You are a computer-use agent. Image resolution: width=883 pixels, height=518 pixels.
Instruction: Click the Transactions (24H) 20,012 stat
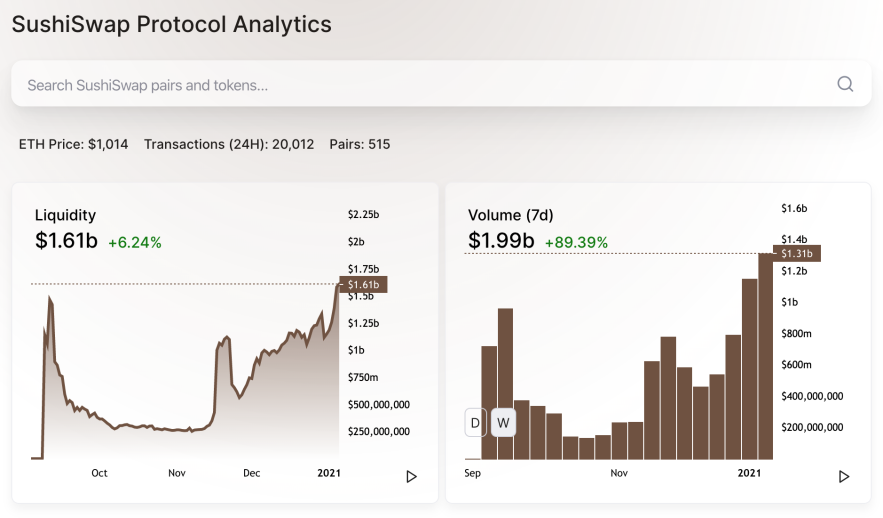click(x=229, y=144)
